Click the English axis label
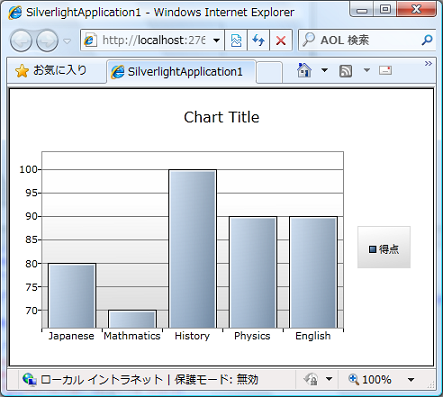Viewport: 443px width, 397px height. pyautogui.click(x=313, y=336)
